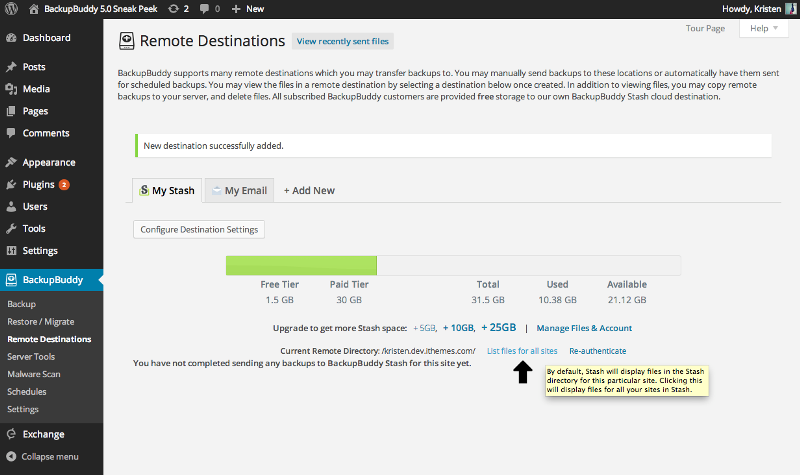This screenshot has width=800, height=475.
Task: Click the home icon for BackupBuddy site
Action: click(34, 9)
